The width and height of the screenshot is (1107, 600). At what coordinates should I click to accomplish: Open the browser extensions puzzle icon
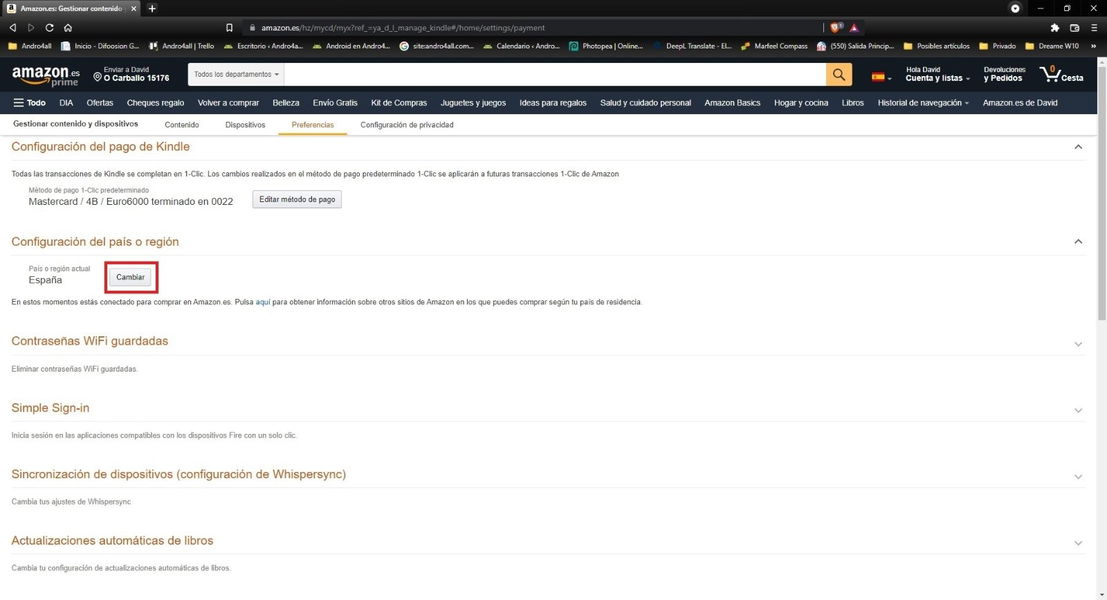[1055, 28]
